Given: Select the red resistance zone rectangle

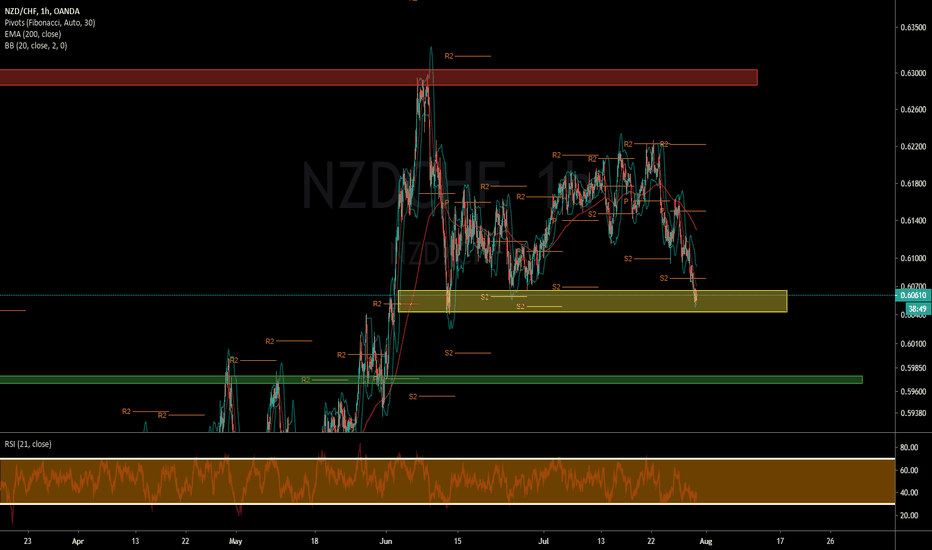Looking at the screenshot, I should 379,77.
